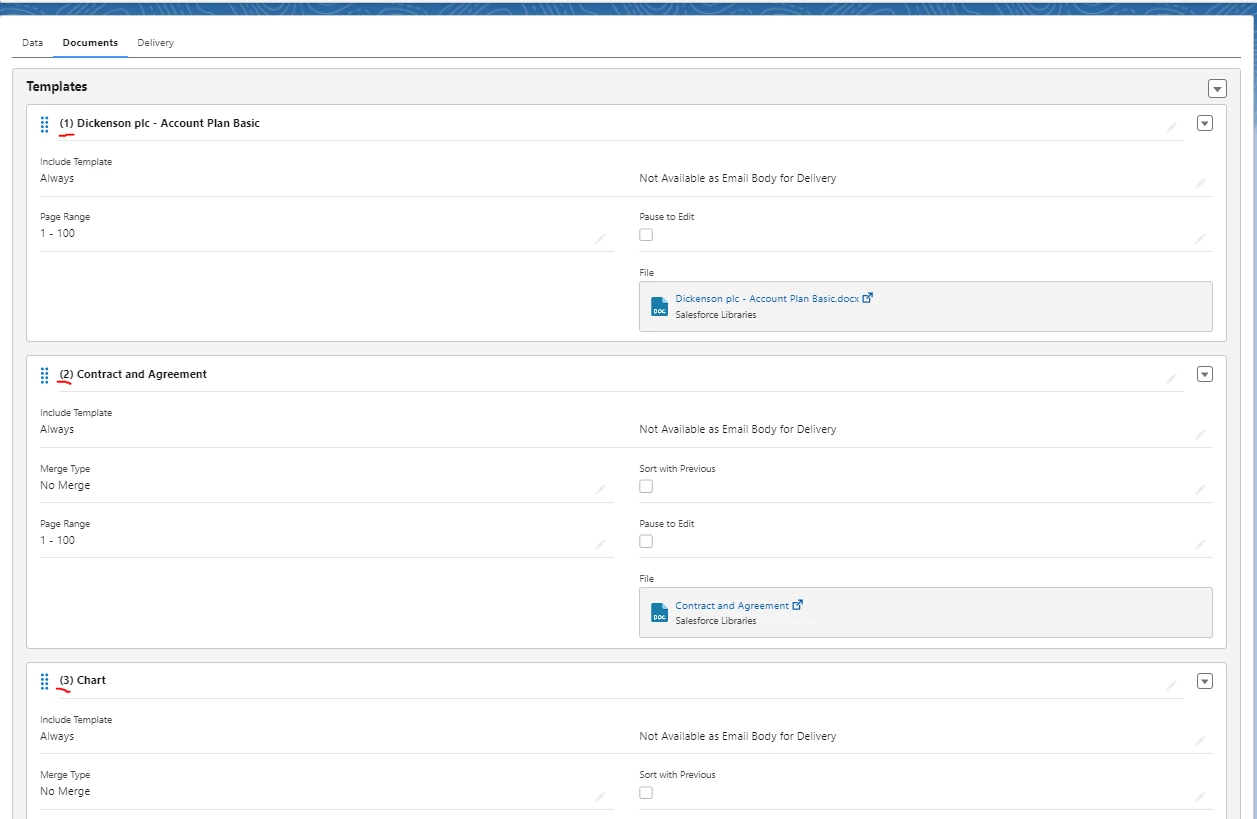Switch to the Data tab
Image resolution: width=1257 pixels, height=819 pixels.
[32, 43]
